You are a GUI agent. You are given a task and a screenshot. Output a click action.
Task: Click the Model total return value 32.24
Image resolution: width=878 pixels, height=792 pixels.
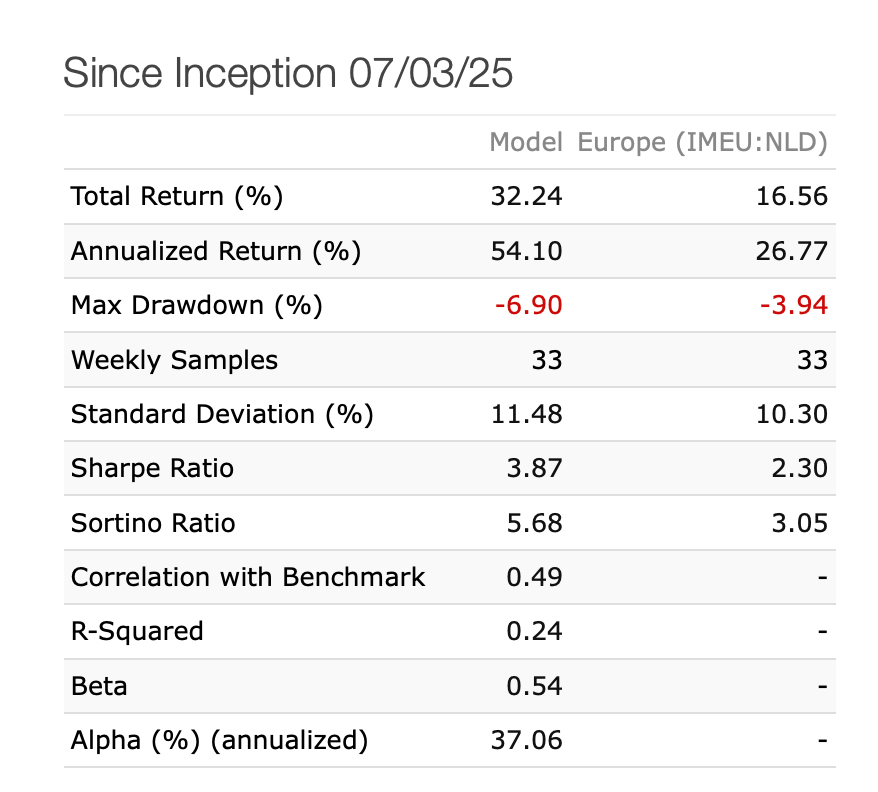point(529,197)
